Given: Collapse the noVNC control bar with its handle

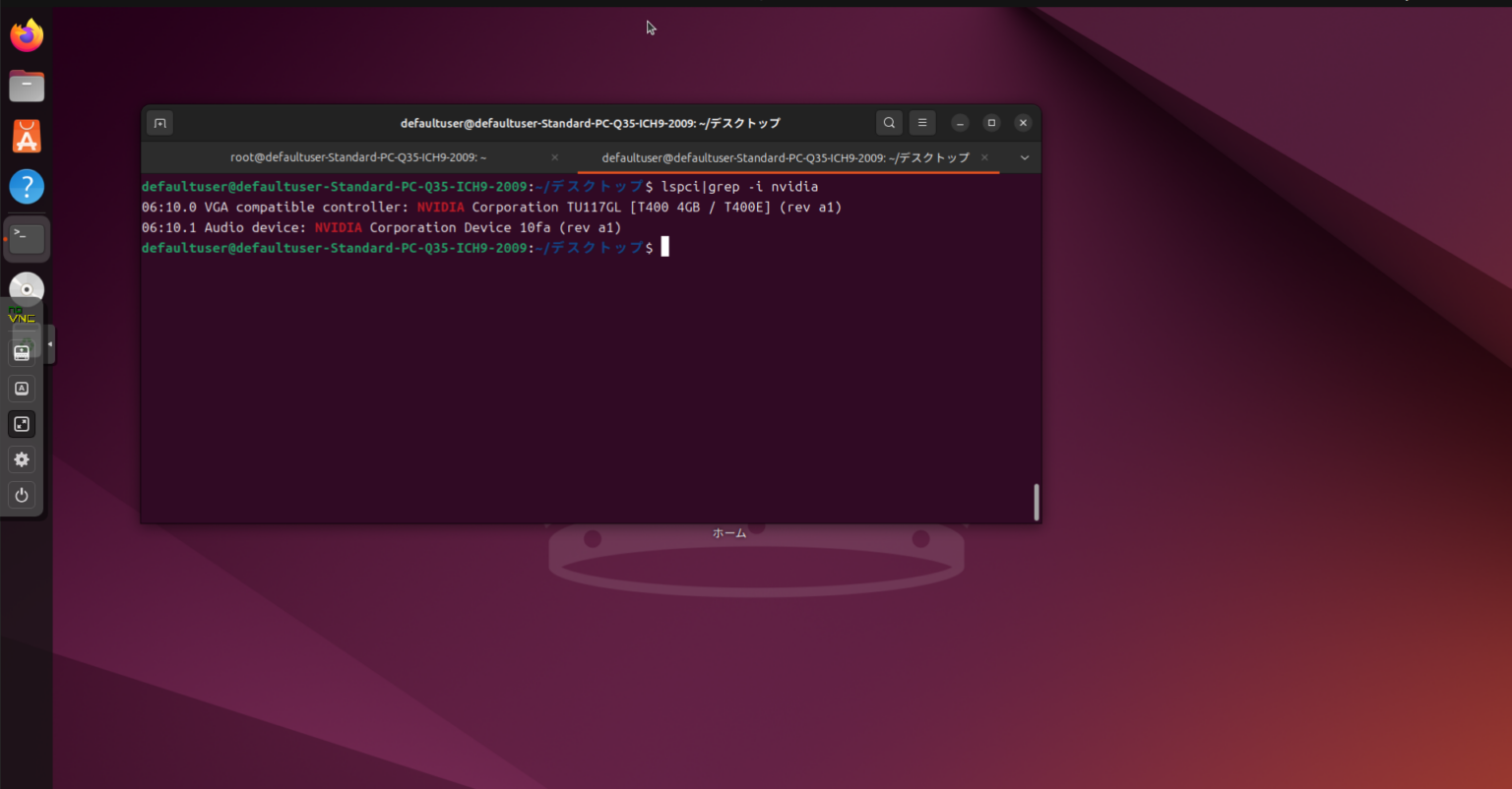Looking at the screenshot, I should coord(51,344).
